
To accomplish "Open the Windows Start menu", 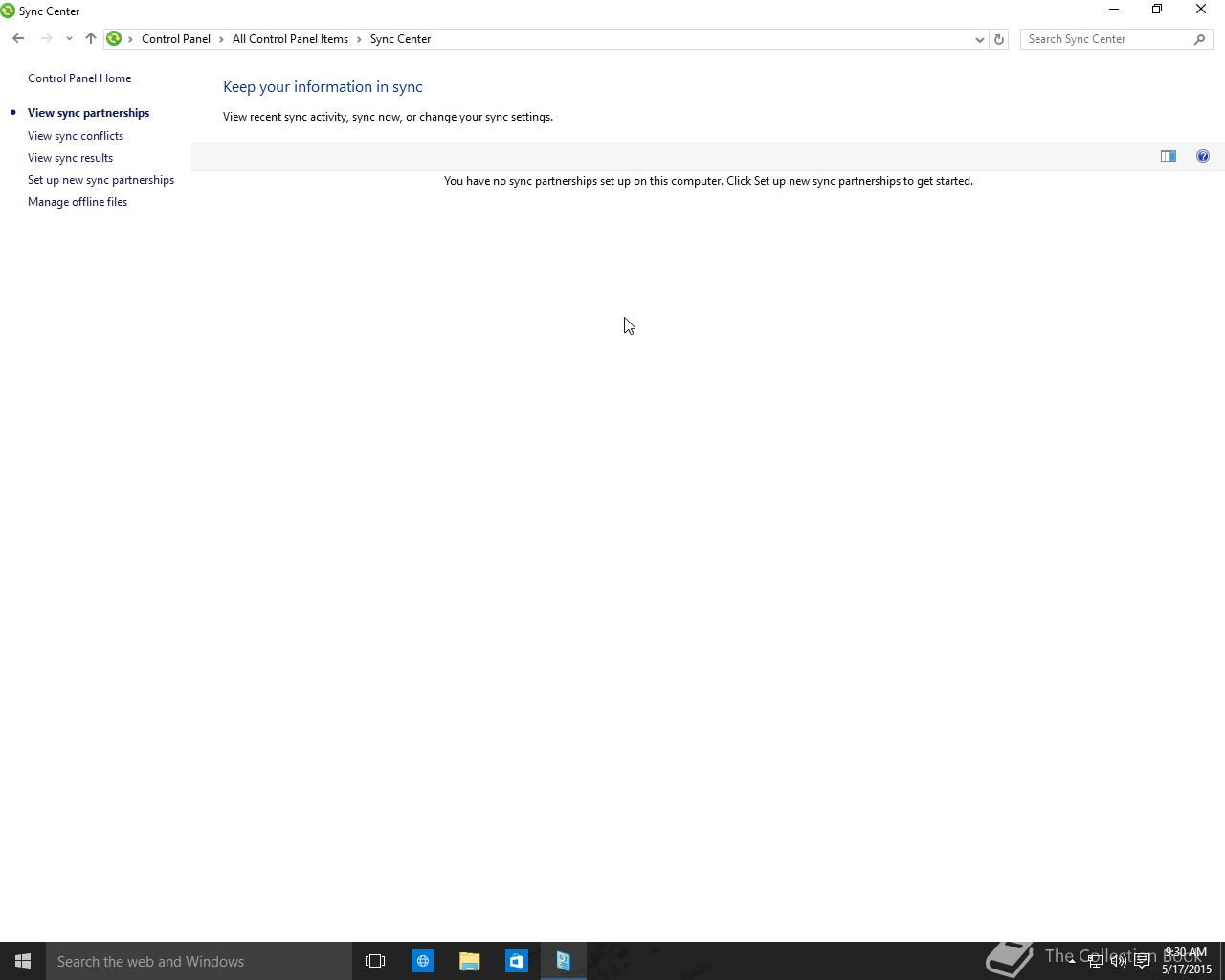I will coord(23,961).
